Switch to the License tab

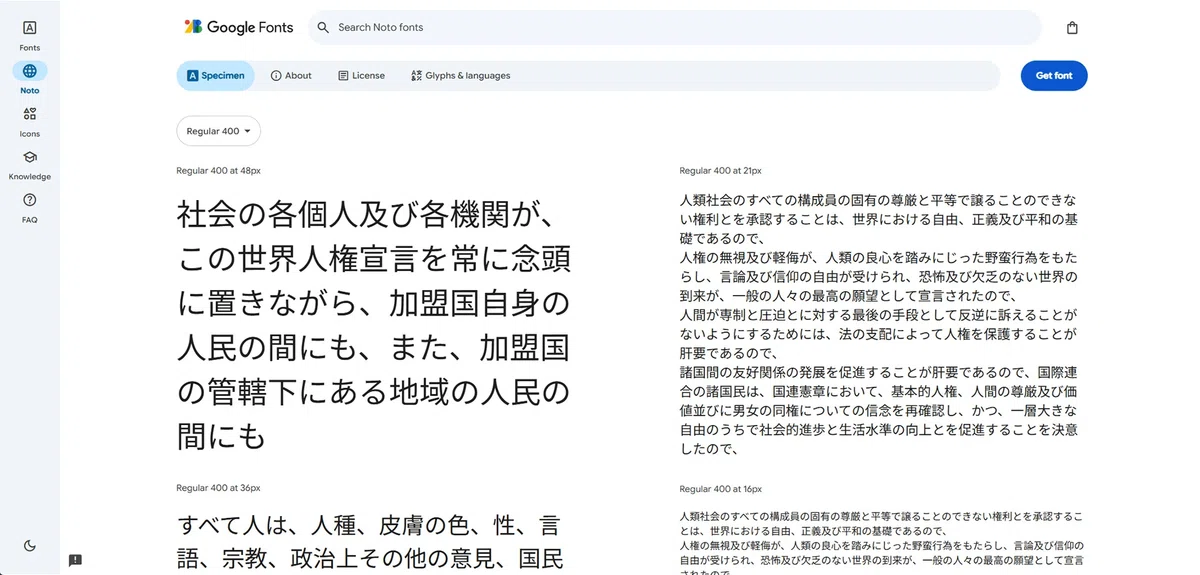point(361,76)
